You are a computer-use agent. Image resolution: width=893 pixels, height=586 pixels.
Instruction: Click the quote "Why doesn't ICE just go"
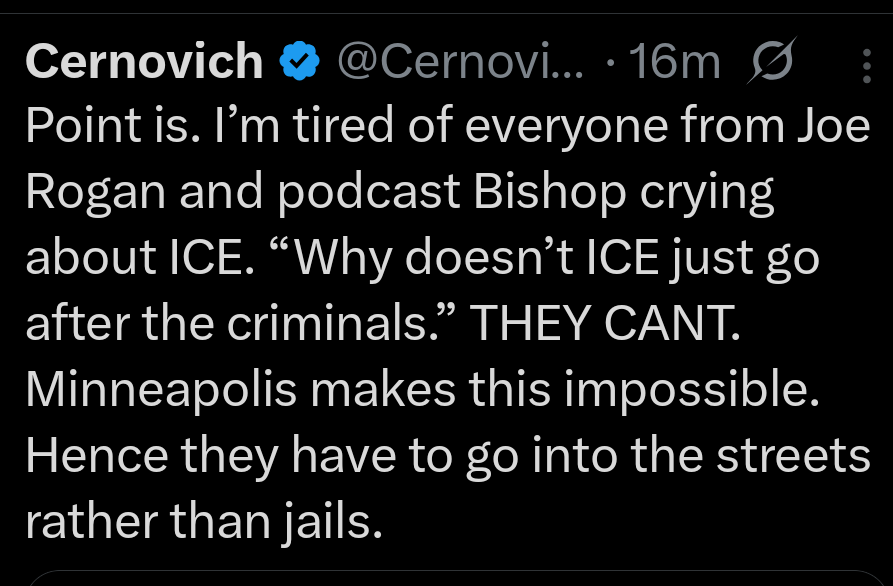[545, 259]
